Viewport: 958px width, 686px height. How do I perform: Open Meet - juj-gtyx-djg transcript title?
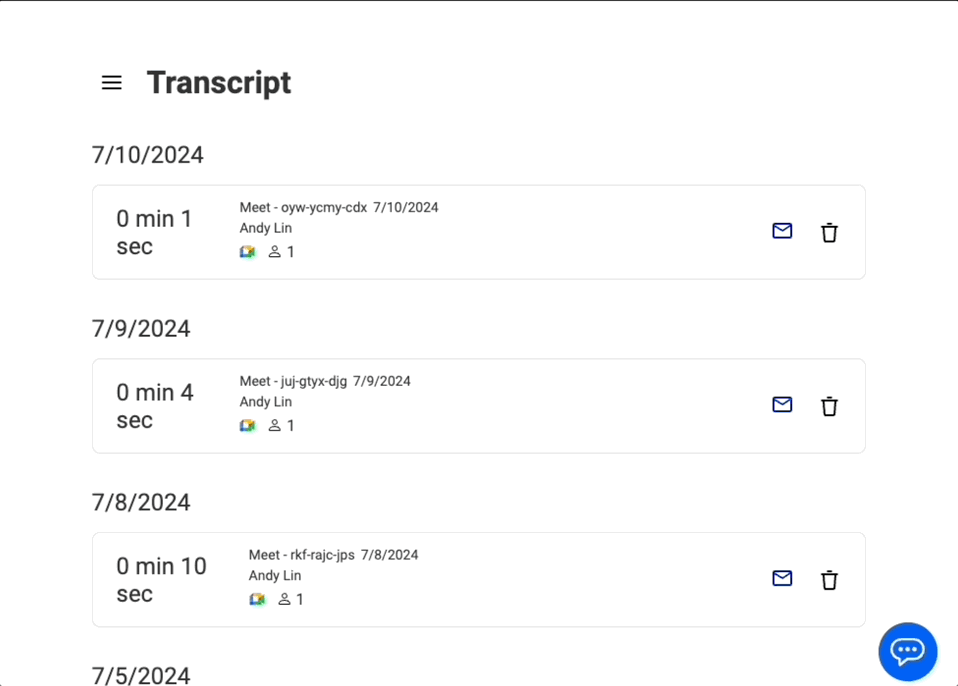click(x=293, y=381)
